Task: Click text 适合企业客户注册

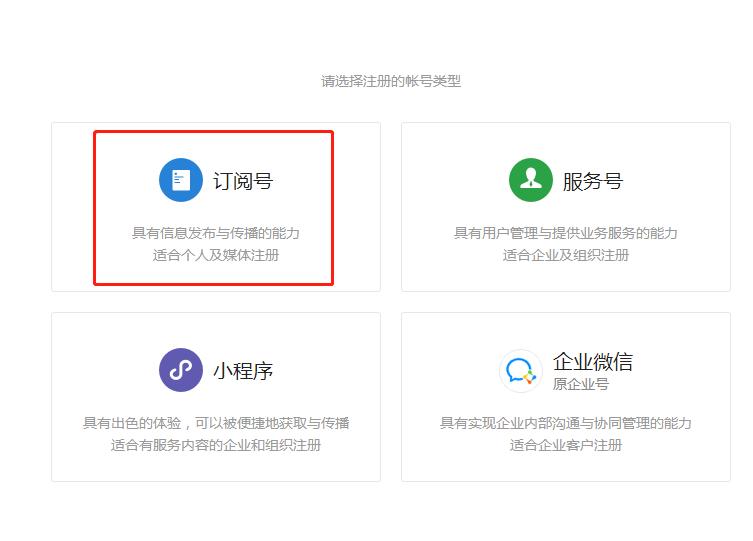Action: 566,445
